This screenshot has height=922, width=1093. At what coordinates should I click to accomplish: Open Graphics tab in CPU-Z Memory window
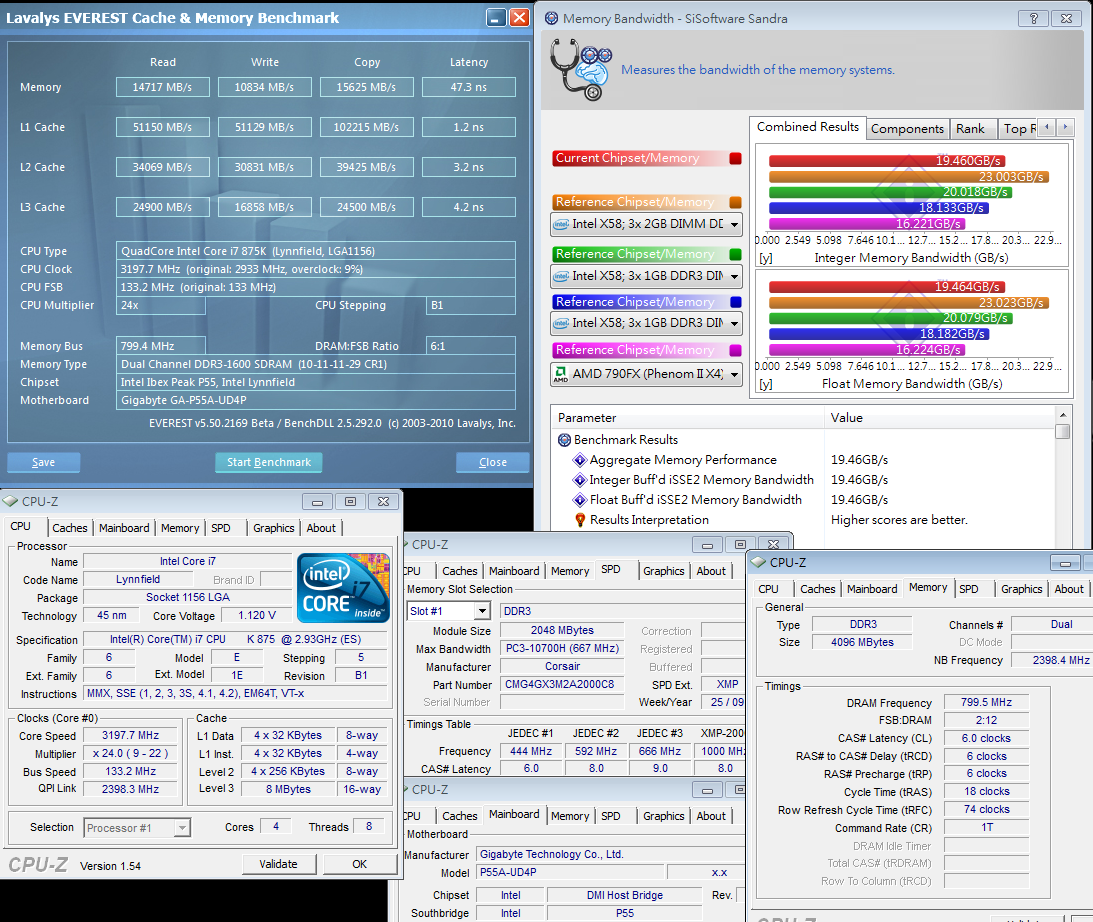click(1021, 589)
